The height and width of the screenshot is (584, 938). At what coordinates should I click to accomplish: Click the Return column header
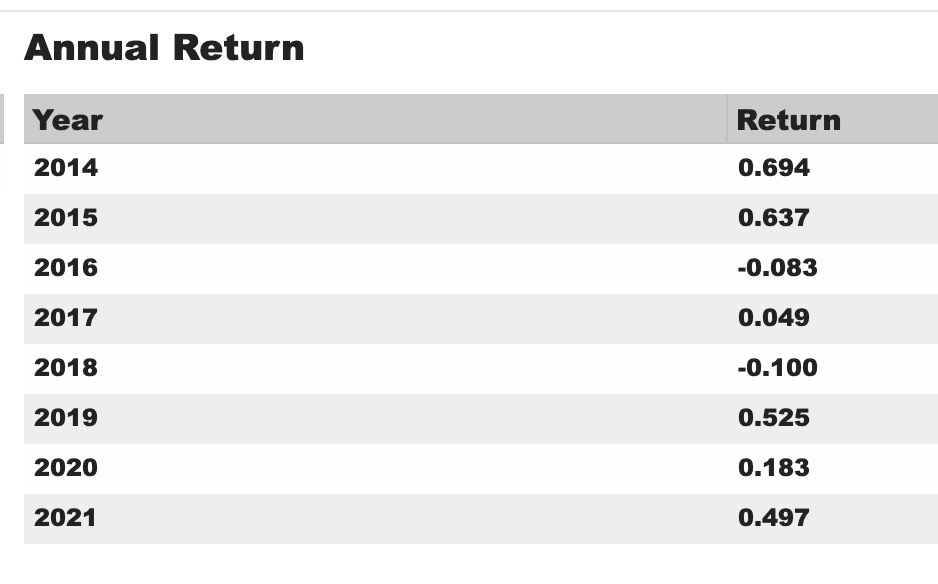tap(788, 120)
